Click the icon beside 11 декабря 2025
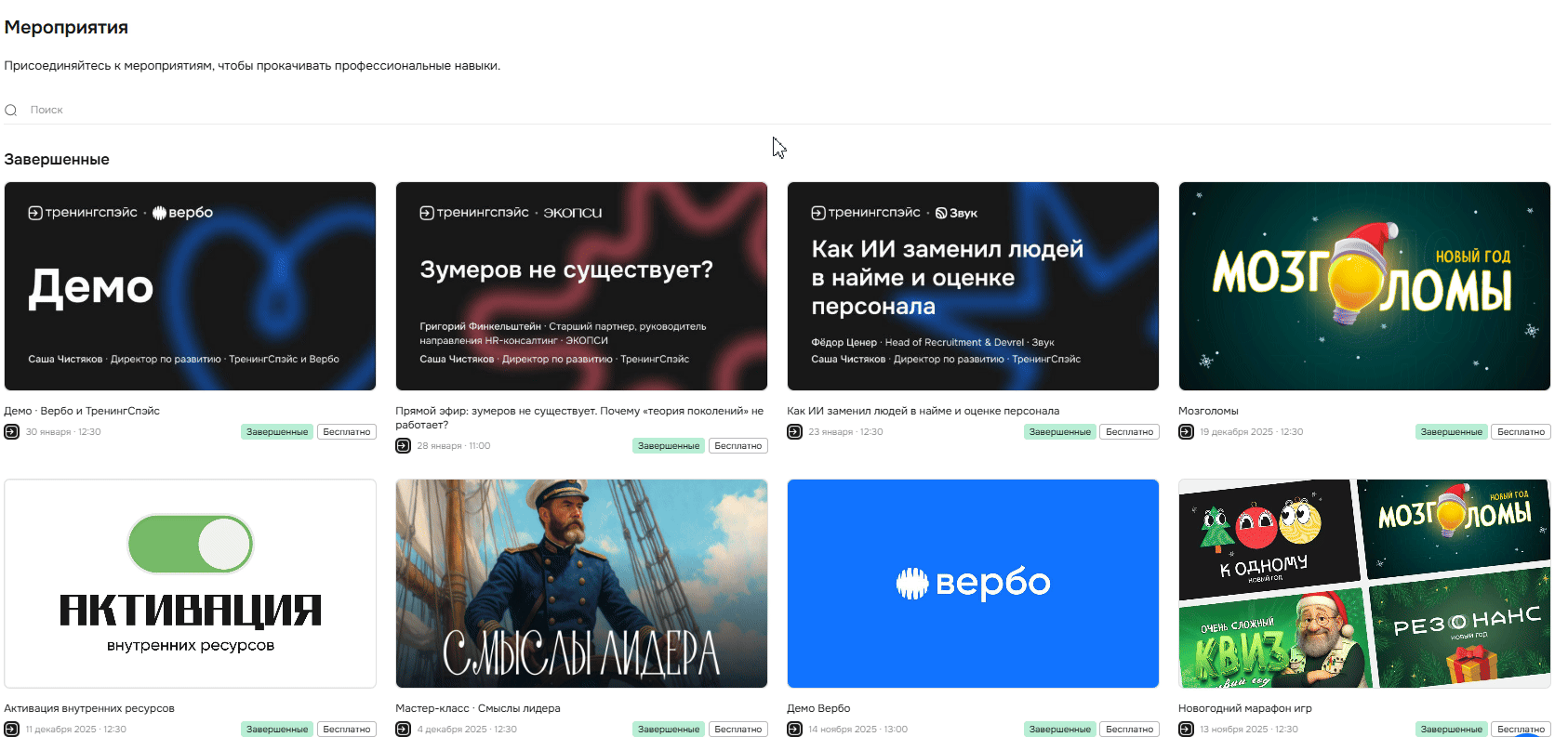This screenshot has height=737, width=1568. [x=12, y=729]
